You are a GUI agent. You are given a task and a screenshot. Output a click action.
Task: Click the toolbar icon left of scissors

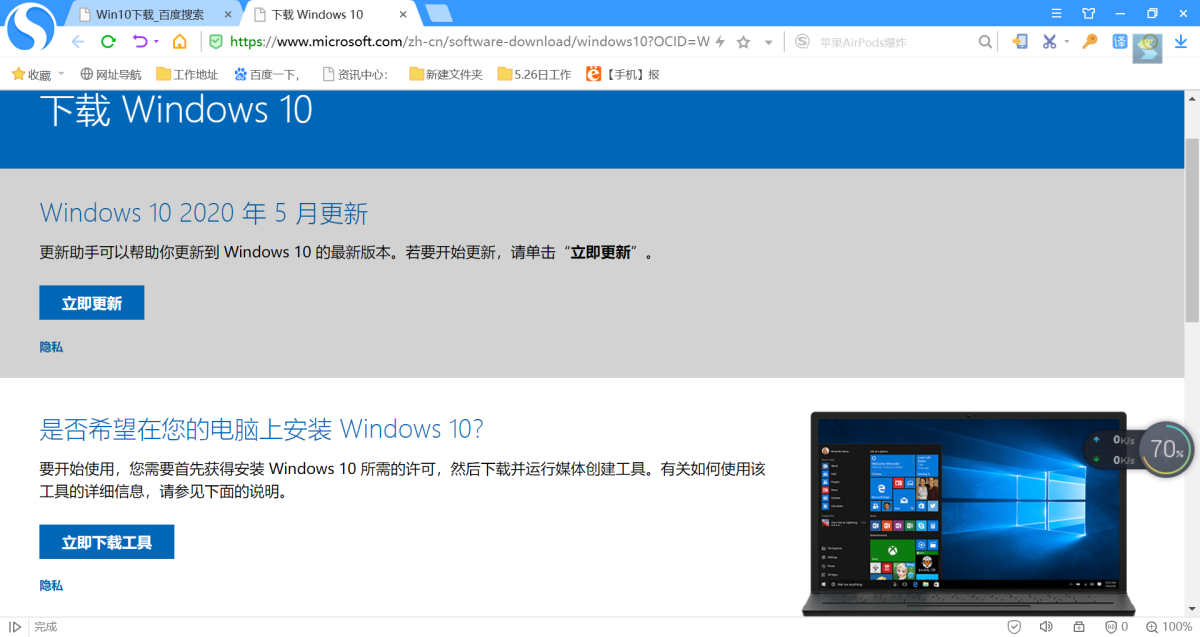pyautogui.click(x=1020, y=42)
